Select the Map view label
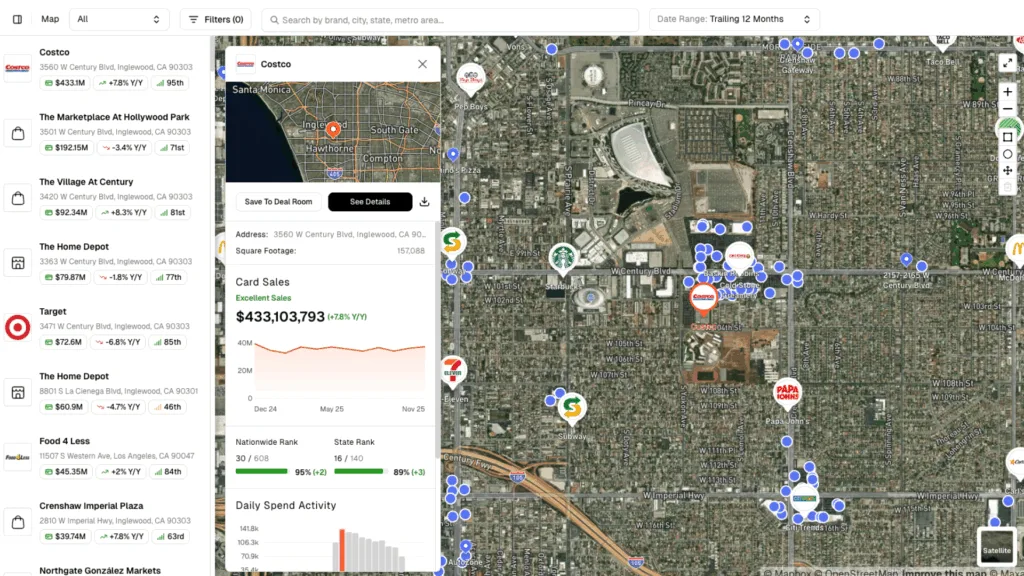Image resolution: width=1024 pixels, height=576 pixels. (x=50, y=18)
